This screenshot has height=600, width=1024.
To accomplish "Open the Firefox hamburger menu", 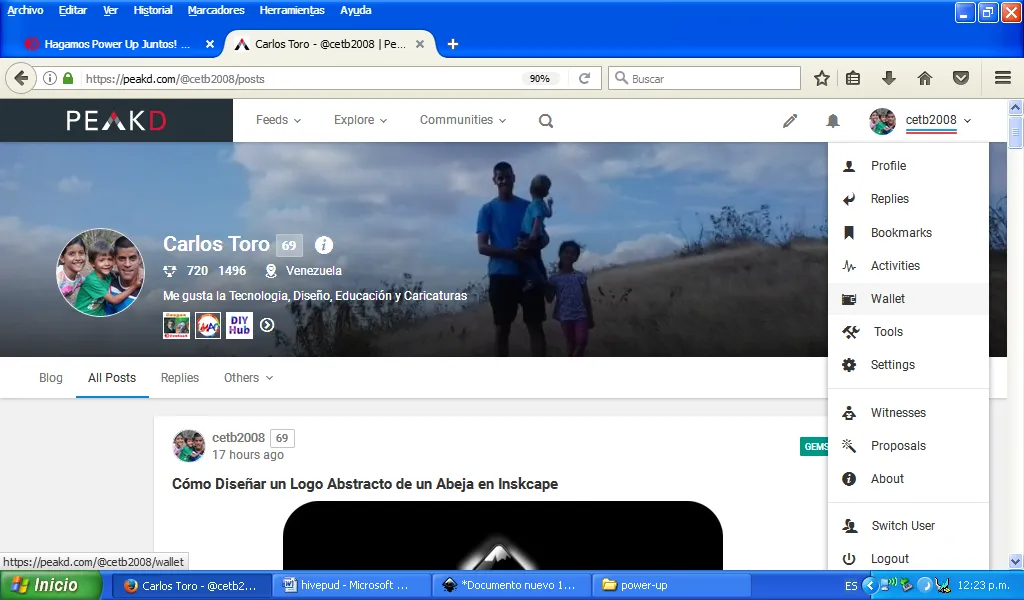I will point(1003,78).
